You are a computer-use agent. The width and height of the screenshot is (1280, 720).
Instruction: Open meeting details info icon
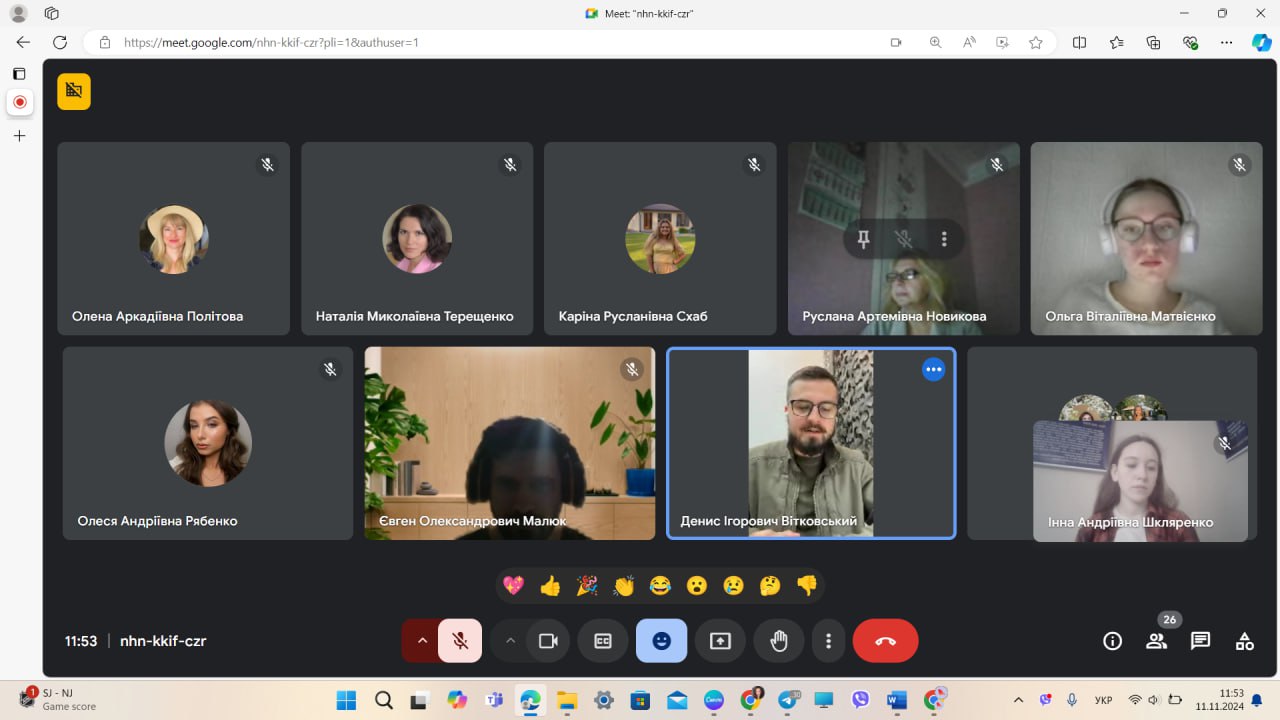coord(1112,641)
